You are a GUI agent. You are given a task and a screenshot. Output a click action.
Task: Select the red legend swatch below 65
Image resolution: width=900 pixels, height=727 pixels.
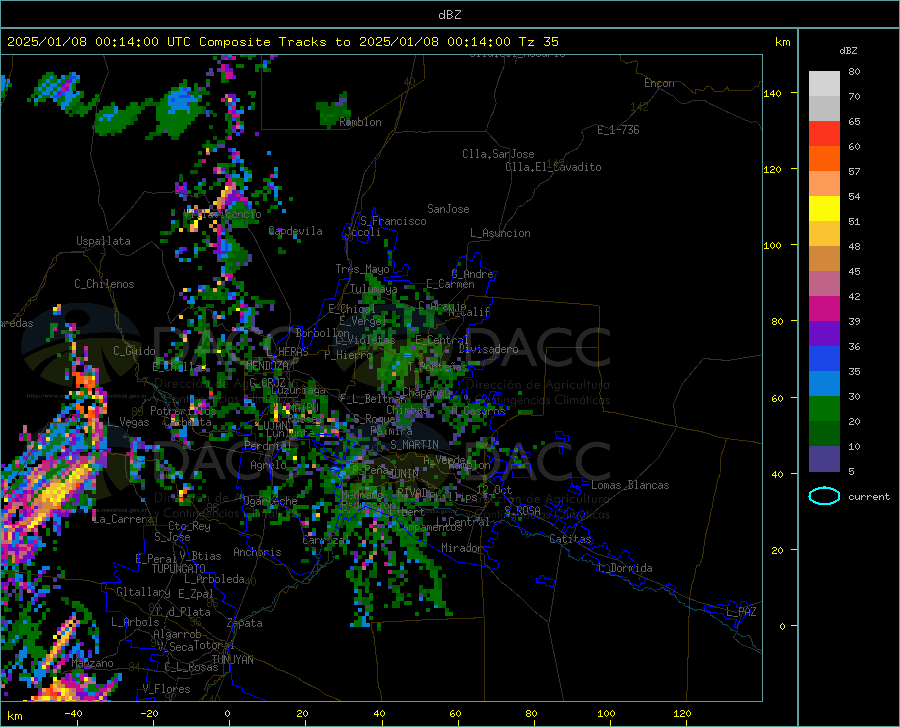[x=824, y=134]
